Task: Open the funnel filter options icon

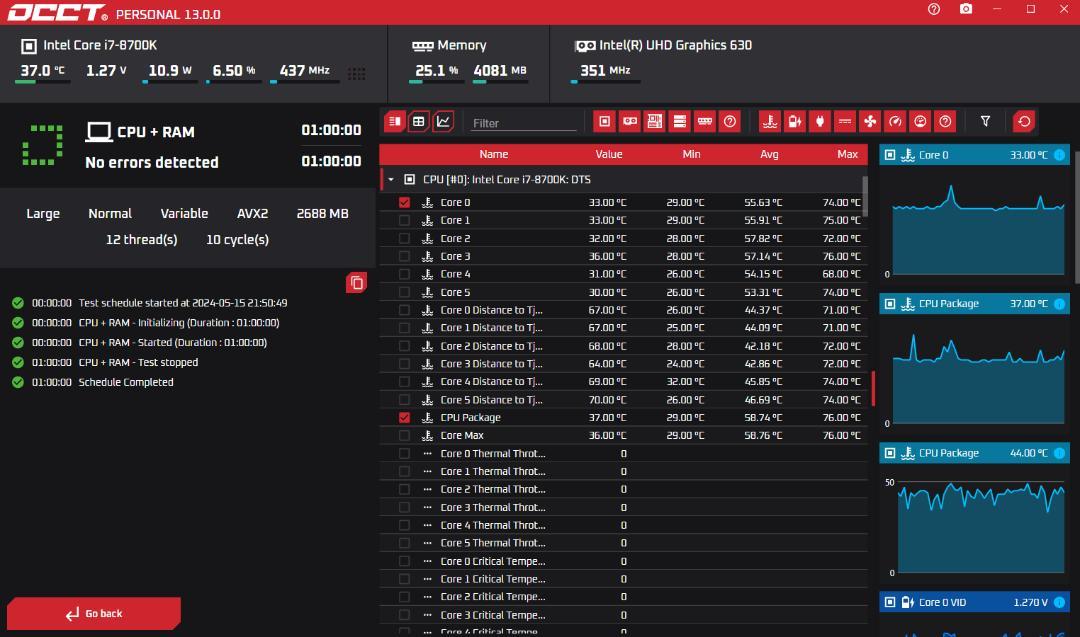Action: (986, 122)
